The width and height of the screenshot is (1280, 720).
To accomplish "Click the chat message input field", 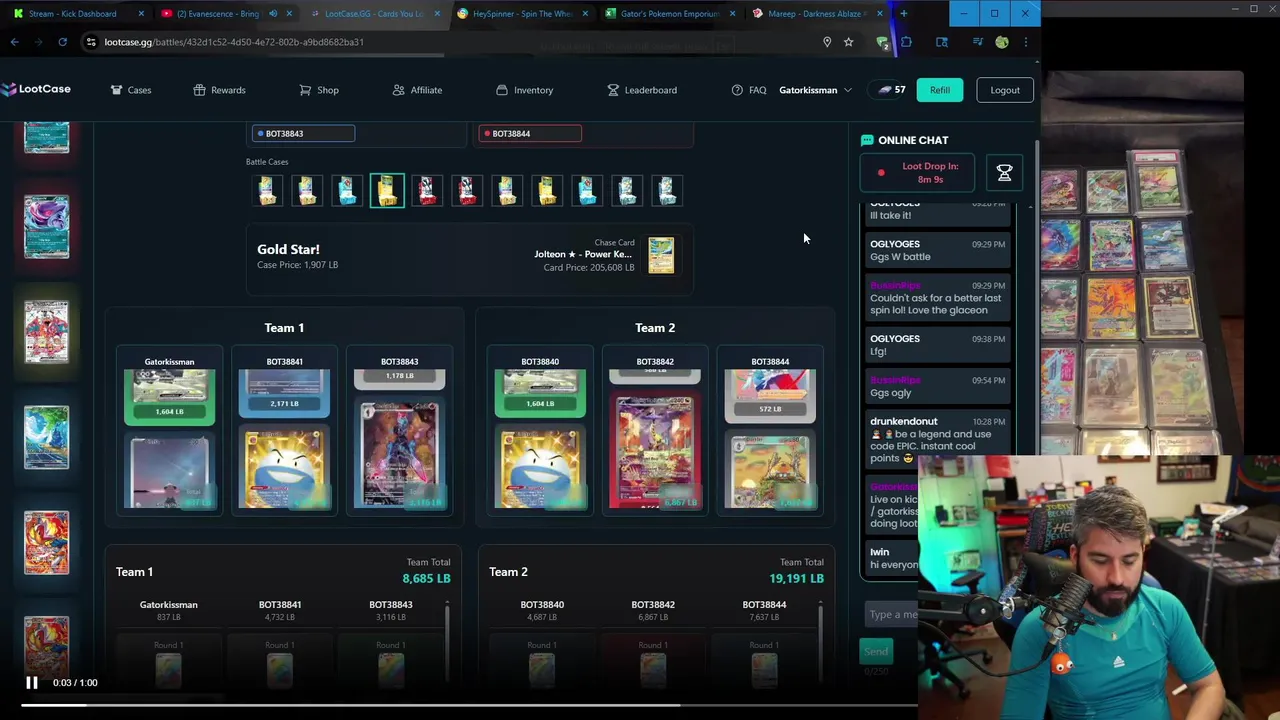I will pos(891,614).
